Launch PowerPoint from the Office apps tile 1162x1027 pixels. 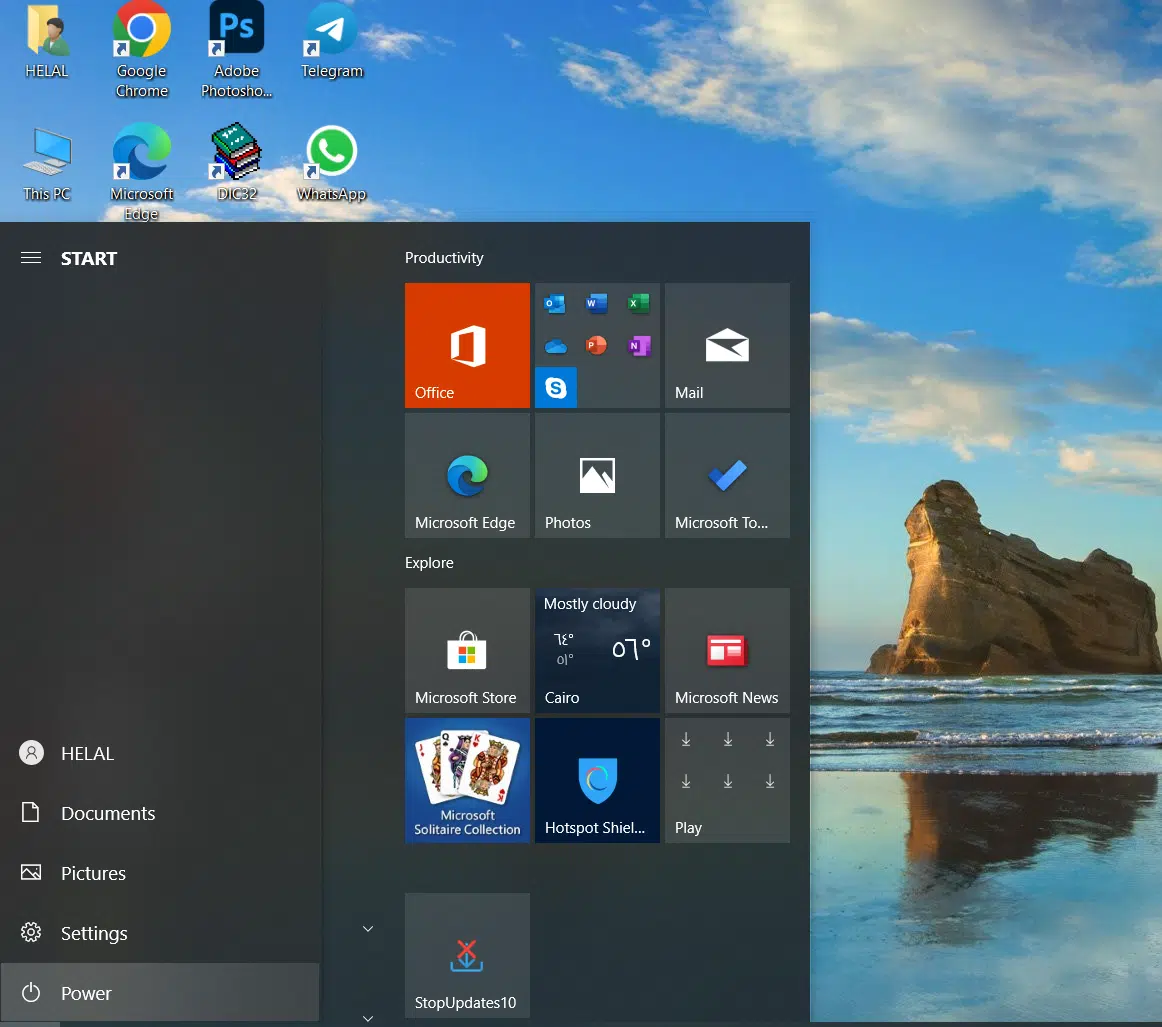click(x=597, y=345)
